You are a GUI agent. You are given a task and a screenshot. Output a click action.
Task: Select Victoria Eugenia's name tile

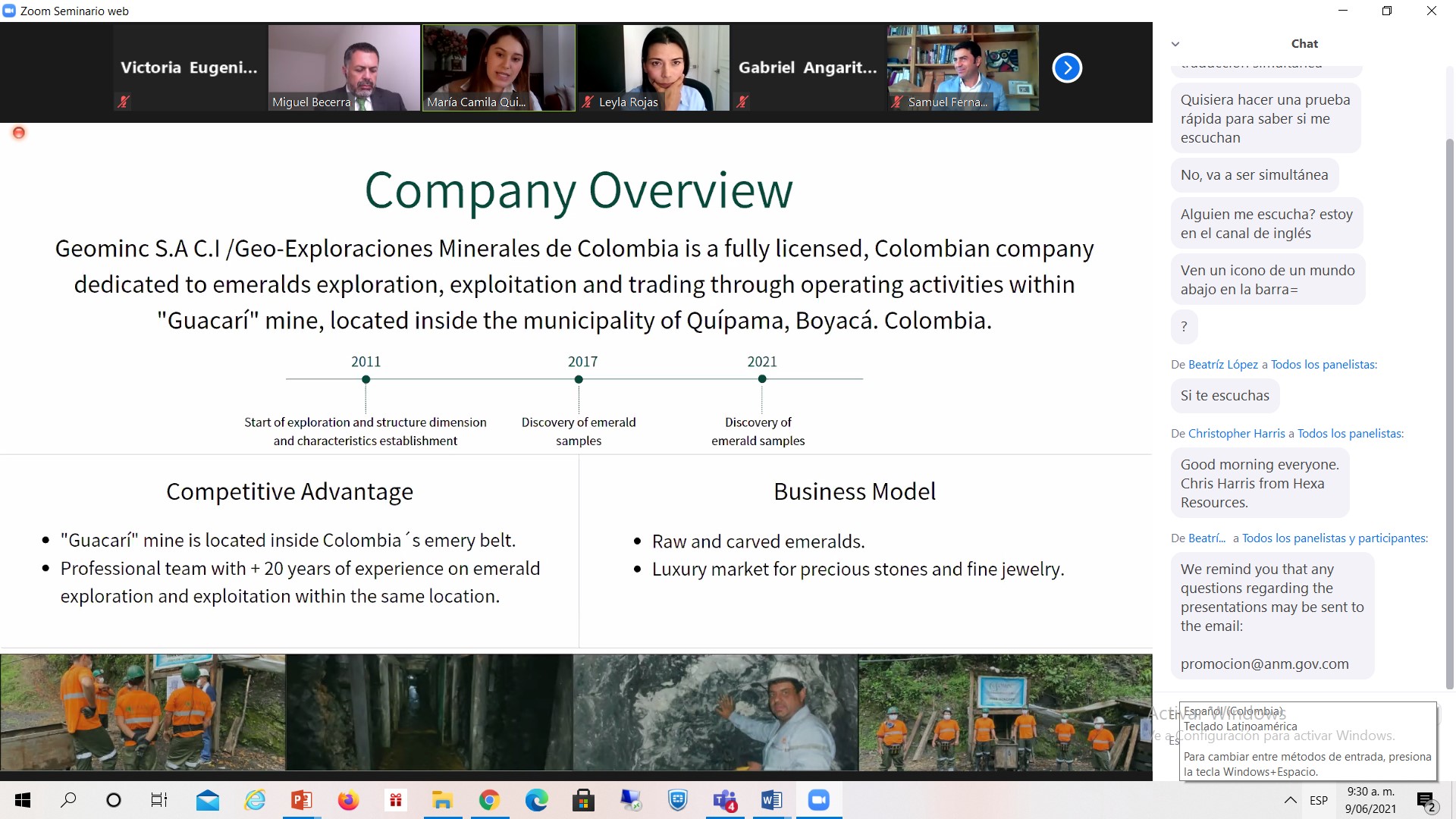pos(190,67)
